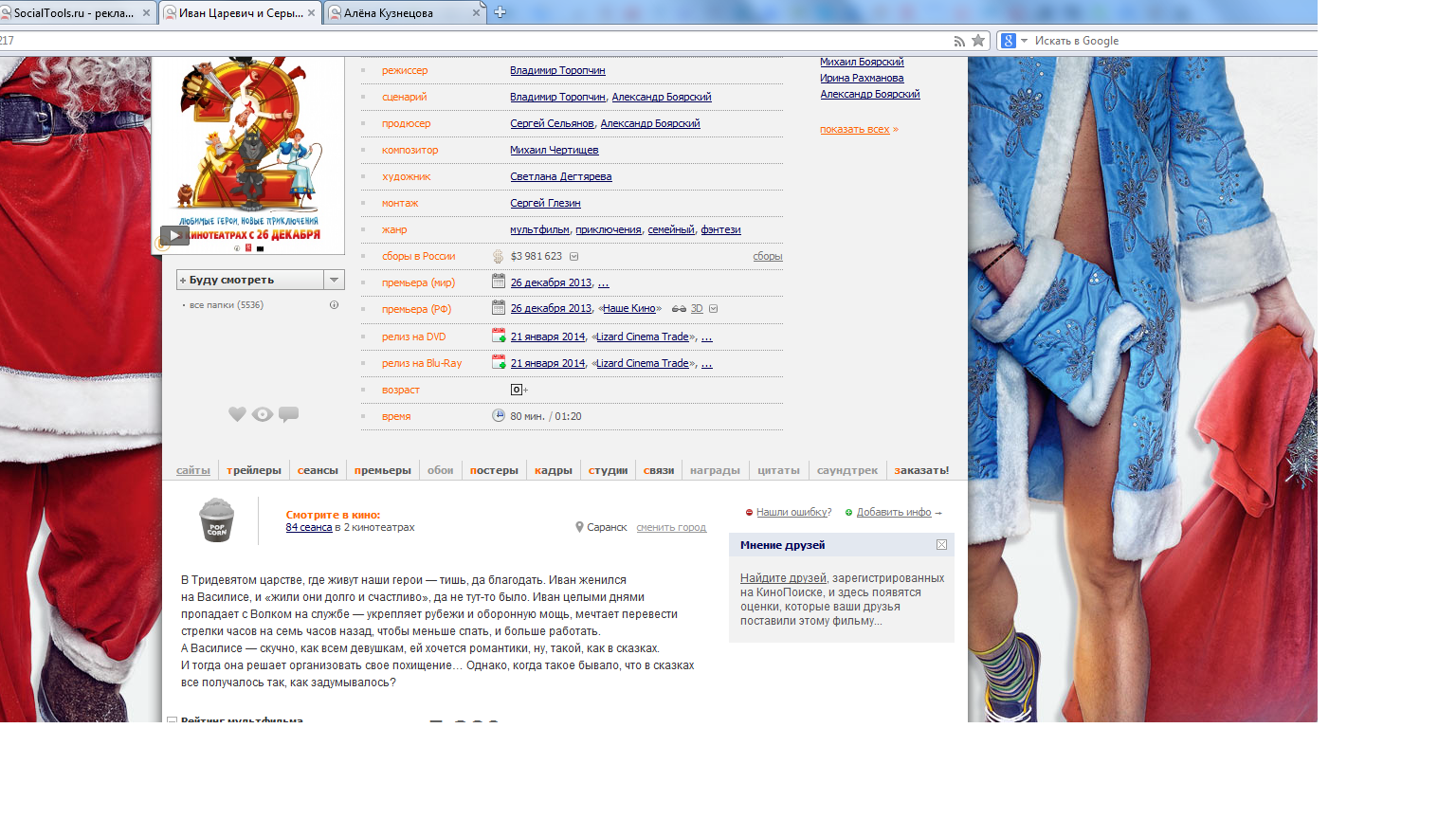Open the трейлеры section
Viewport: 1456px width, 819px height.
[x=254, y=470]
